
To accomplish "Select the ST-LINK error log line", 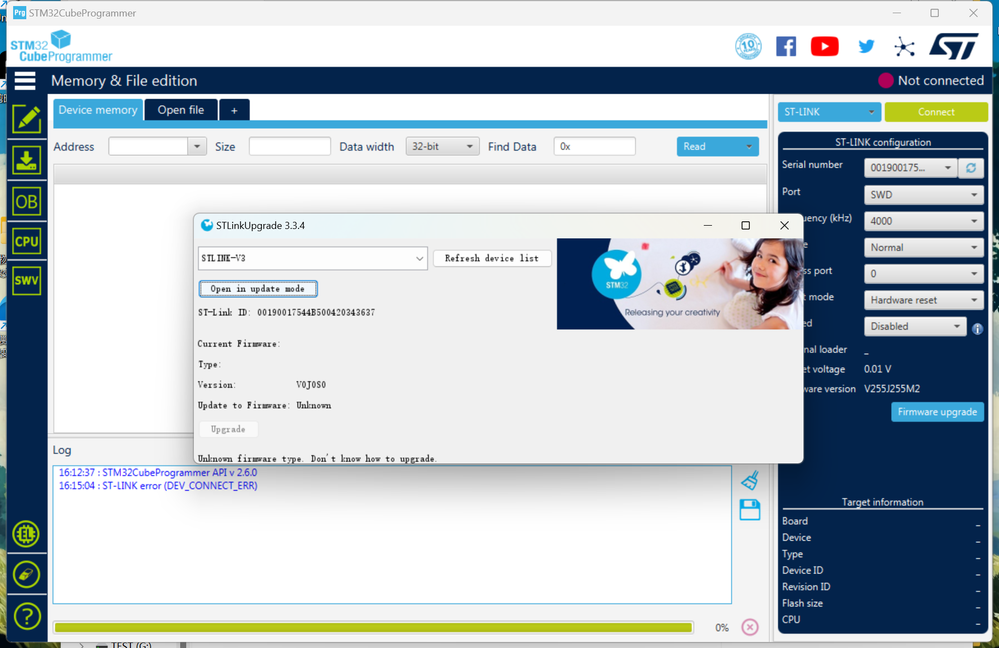I will (158, 486).
